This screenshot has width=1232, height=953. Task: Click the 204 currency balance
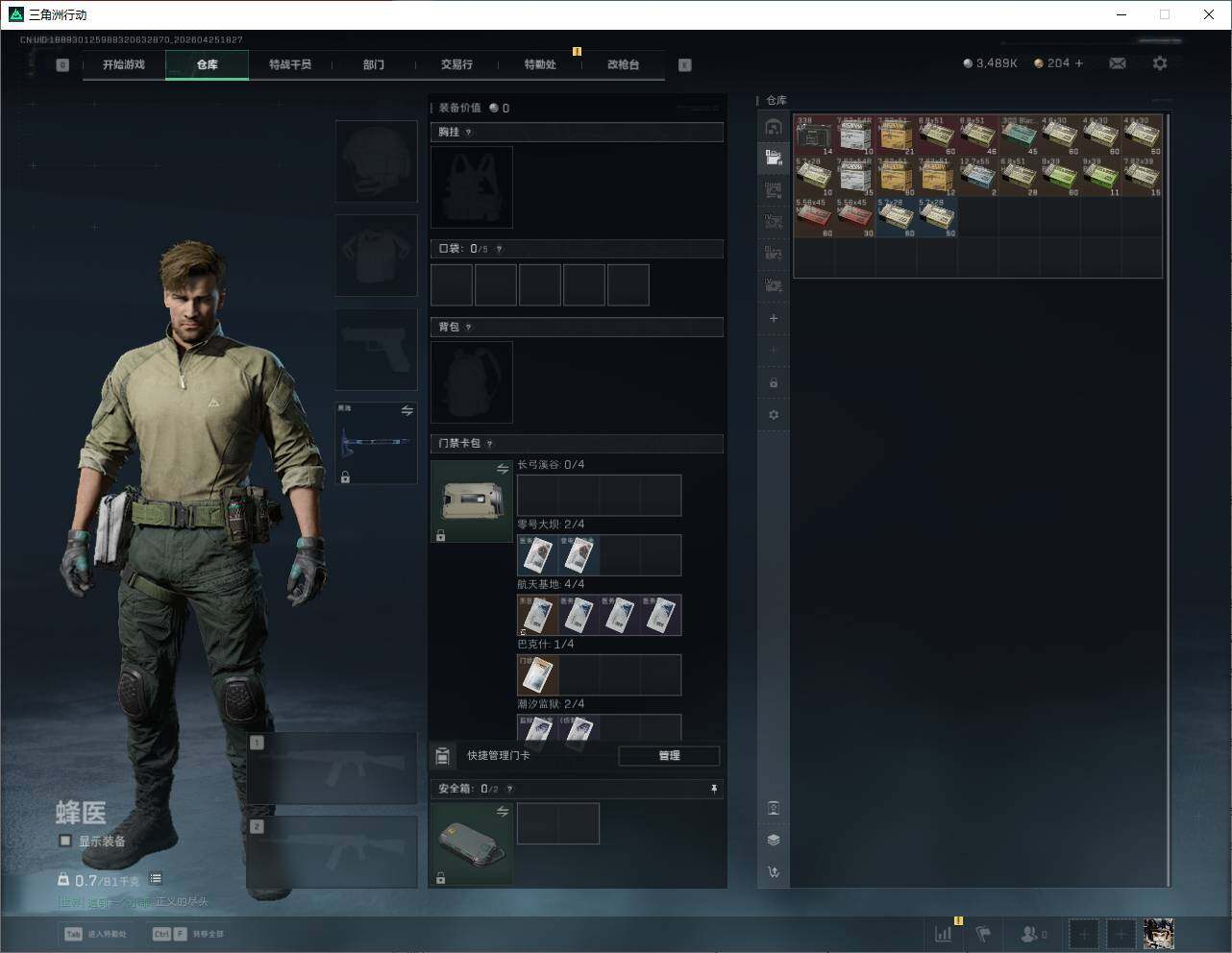coord(1052,63)
